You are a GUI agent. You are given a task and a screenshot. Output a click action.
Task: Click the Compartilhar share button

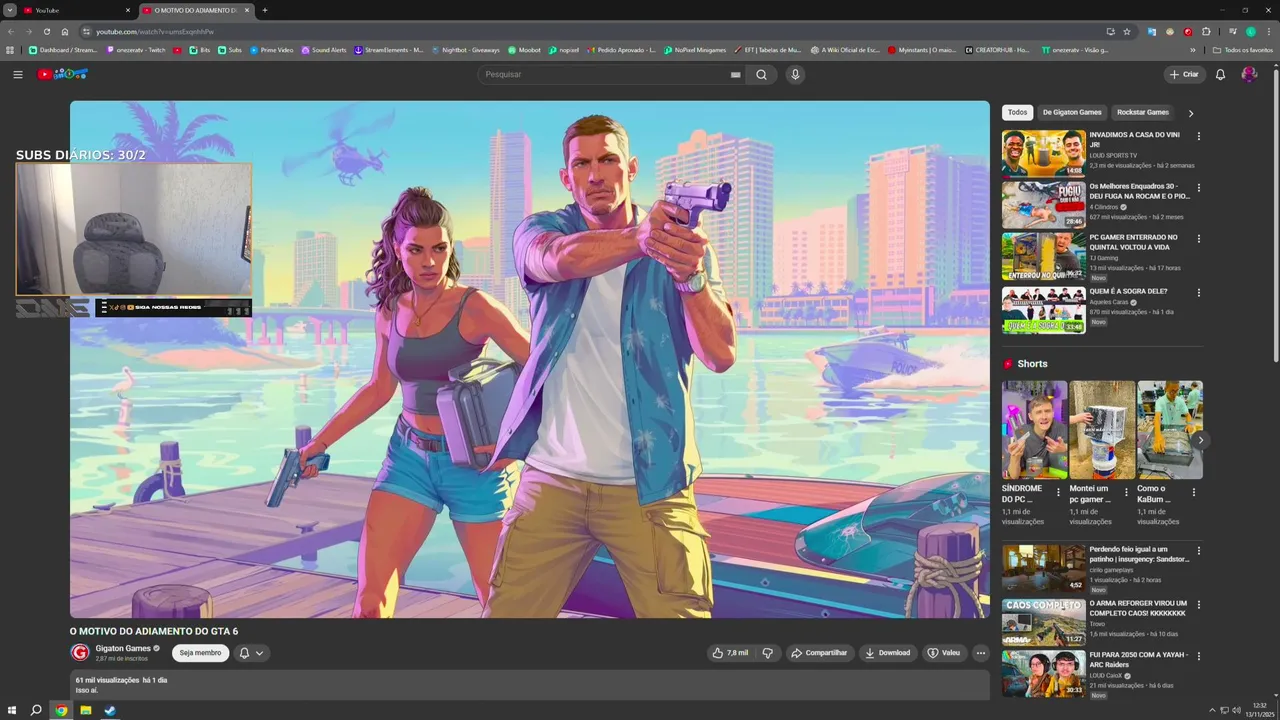tap(819, 653)
